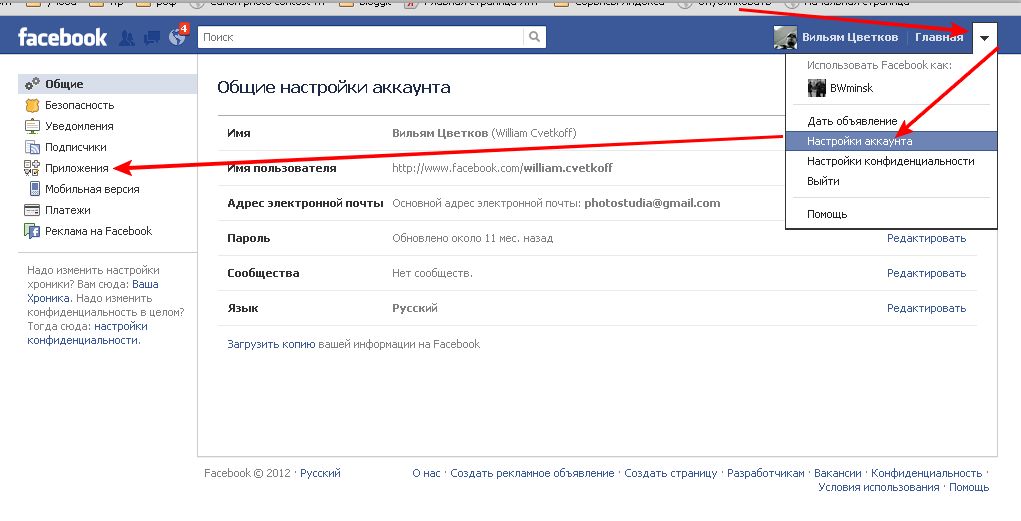Select Настройки конфиденциальности menu item
Image resolution: width=1021 pixels, height=521 pixels.
(x=891, y=161)
